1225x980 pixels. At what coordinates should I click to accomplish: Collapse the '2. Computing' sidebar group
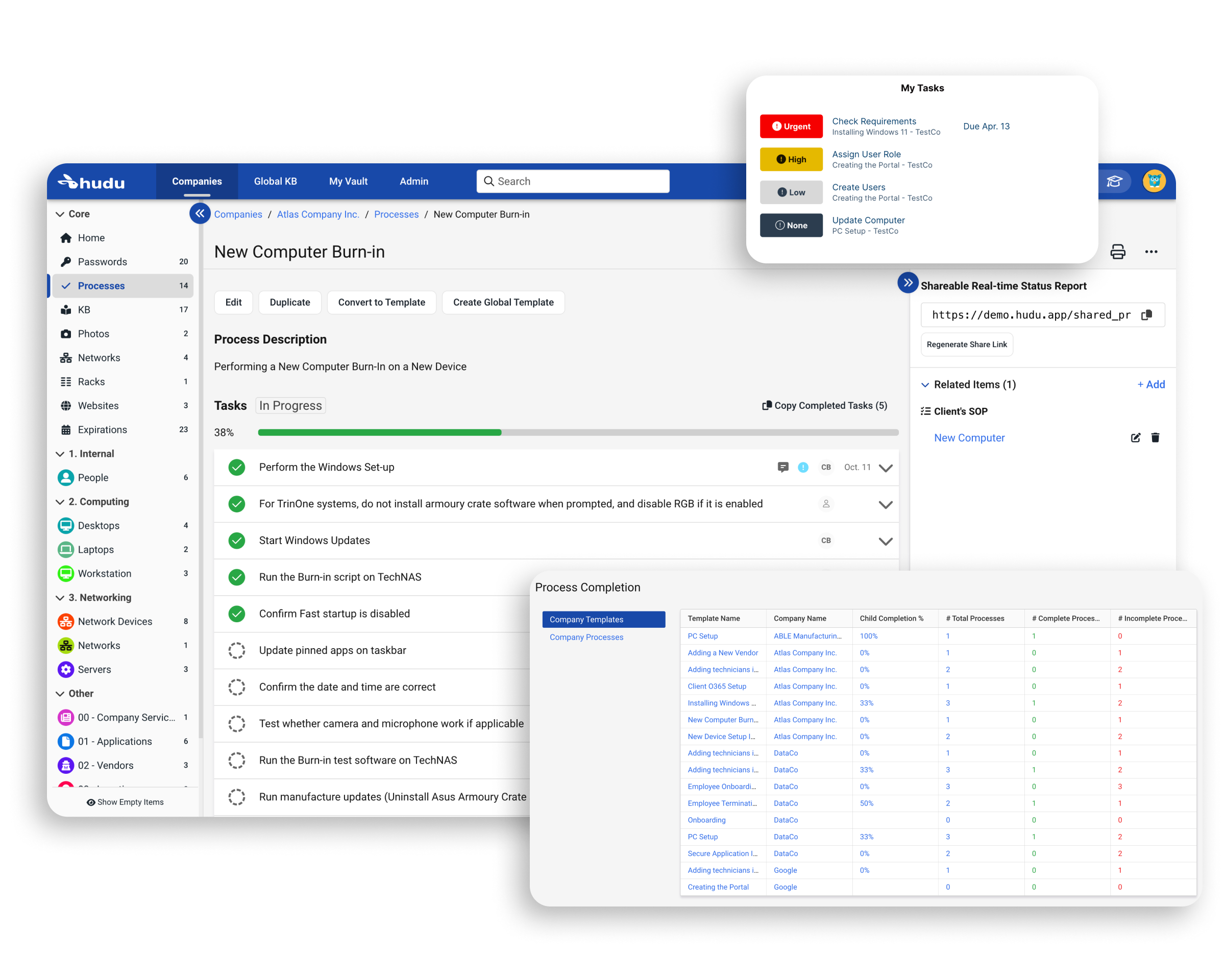(61, 502)
